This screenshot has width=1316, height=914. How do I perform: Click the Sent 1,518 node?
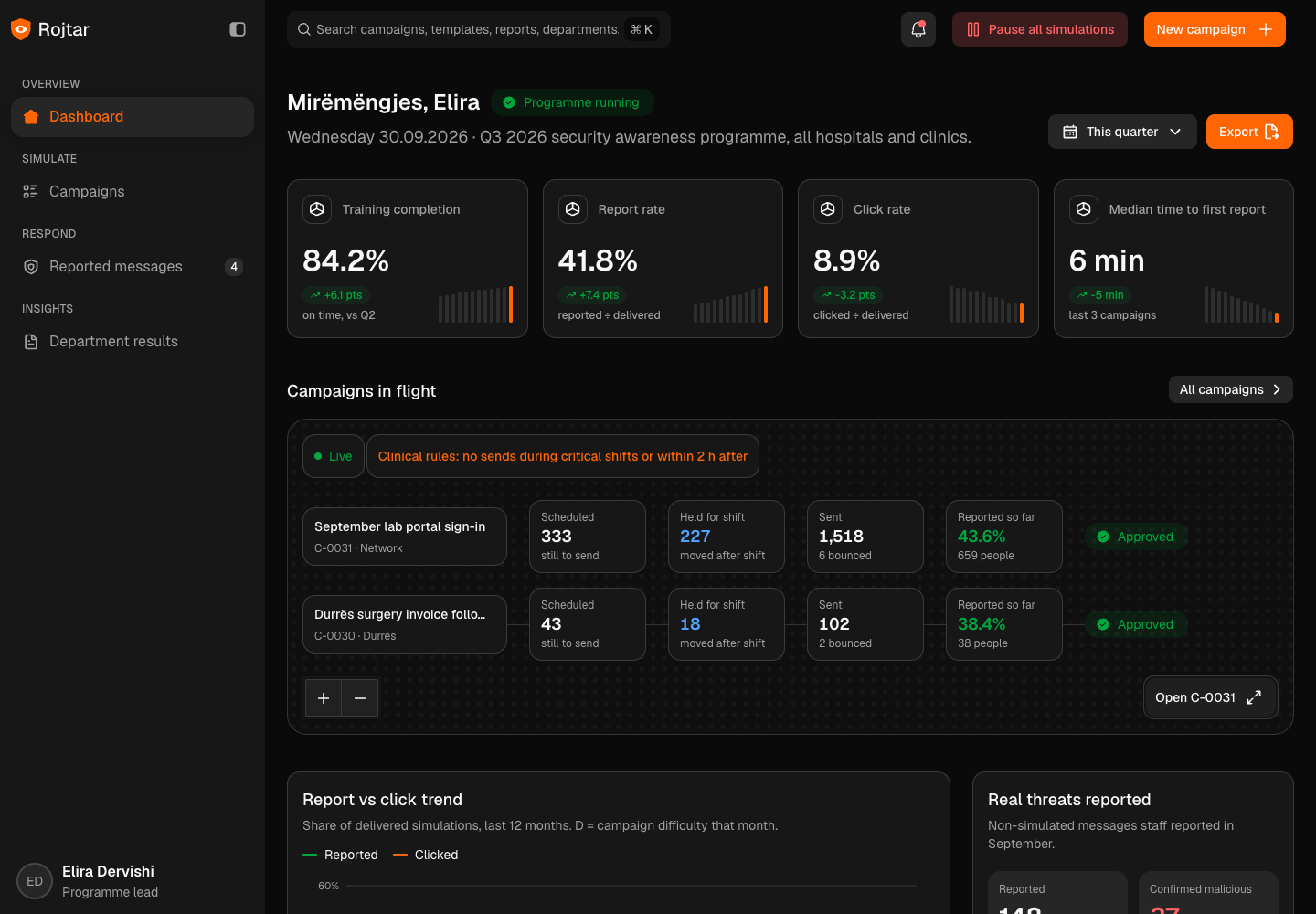coord(865,537)
